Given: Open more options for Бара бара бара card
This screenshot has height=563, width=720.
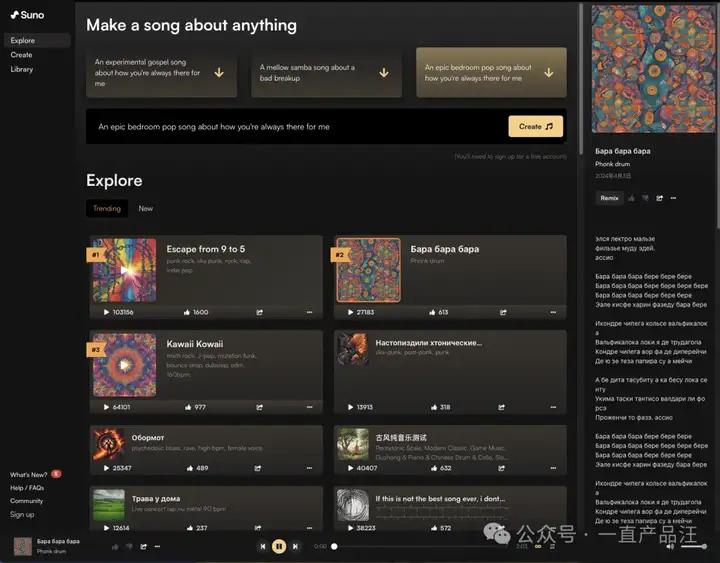Looking at the screenshot, I should click(x=553, y=312).
